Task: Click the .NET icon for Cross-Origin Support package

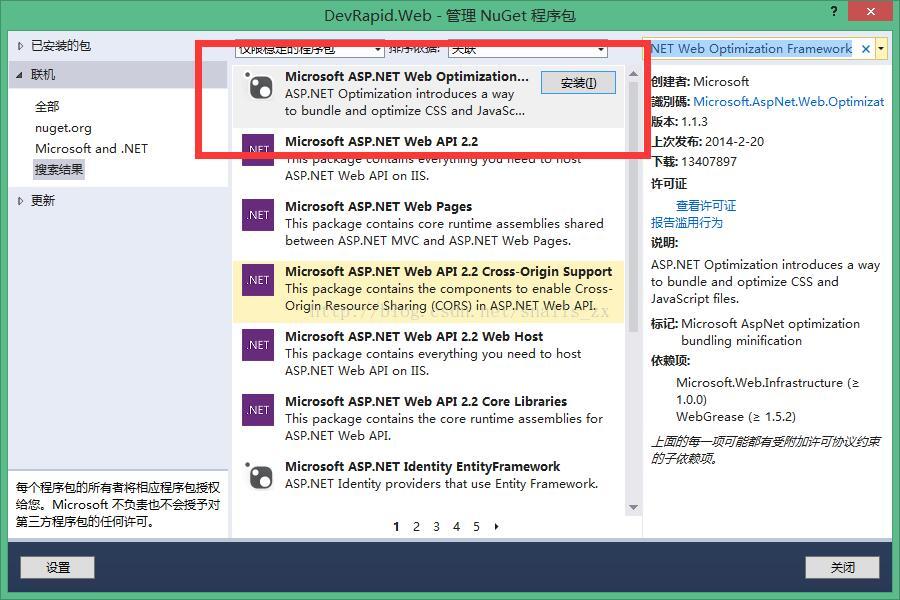Action: 258,280
